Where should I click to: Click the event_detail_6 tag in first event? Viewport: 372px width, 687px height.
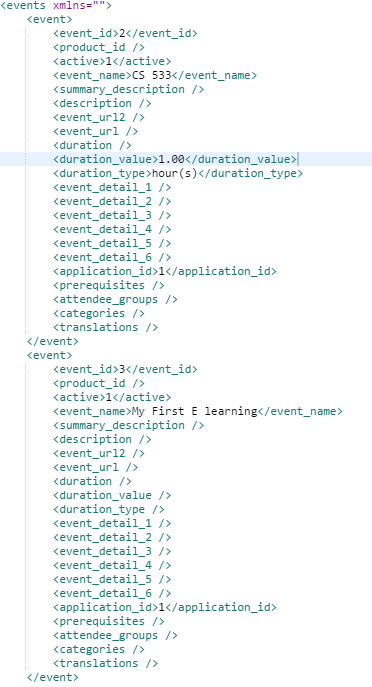112,258
